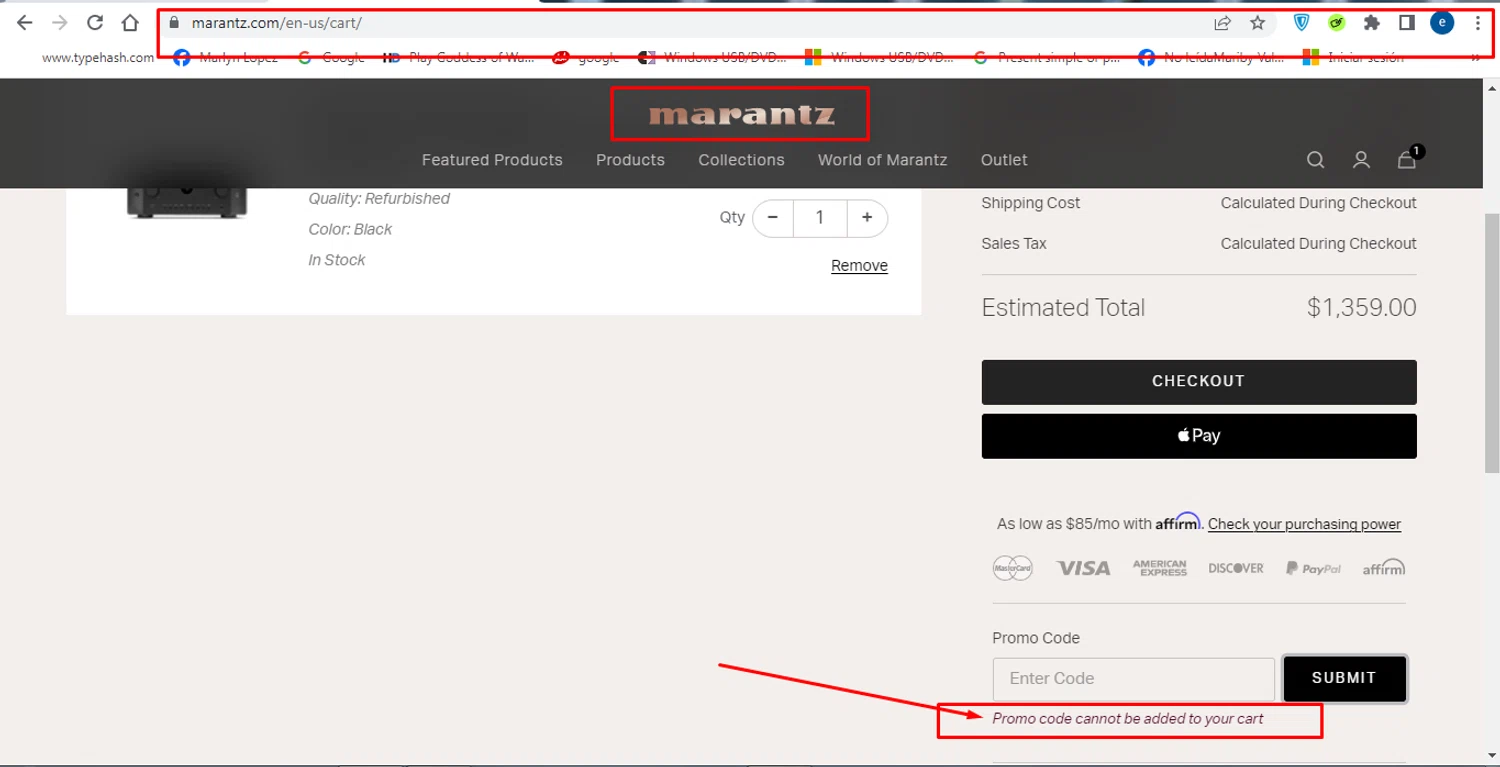Open the Collections menu
This screenshot has height=767, width=1500.
pos(741,160)
